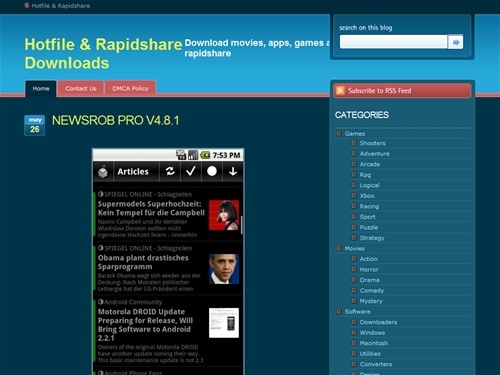Image resolution: width=500 pixels, height=375 pixels.
Task: Open the Adventure games category
Action: click(x=374, y=154)
